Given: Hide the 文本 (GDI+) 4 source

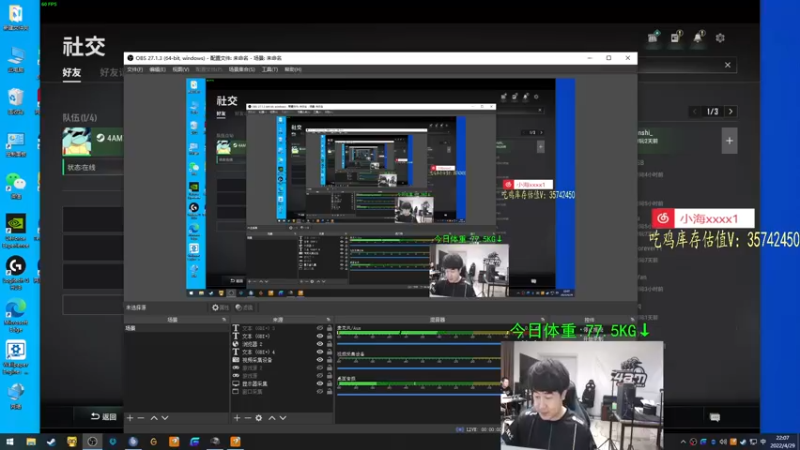Looking at the screenshot, I should [320, 352].
